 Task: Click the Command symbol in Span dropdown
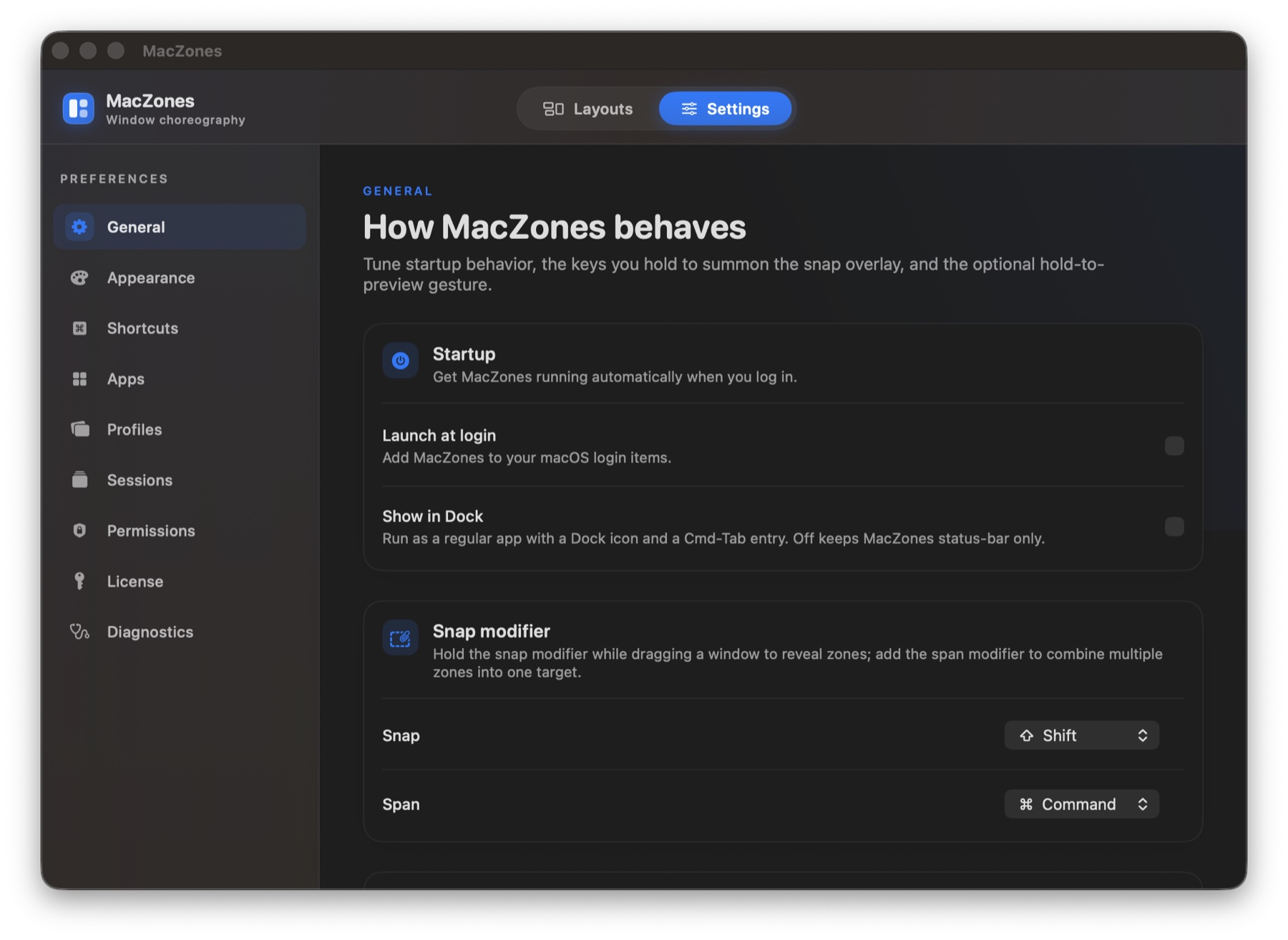coord(1026,805)
